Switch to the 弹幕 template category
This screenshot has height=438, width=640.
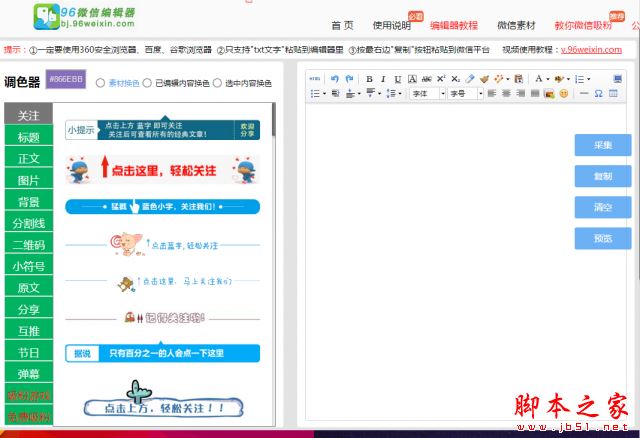(29, 374)
